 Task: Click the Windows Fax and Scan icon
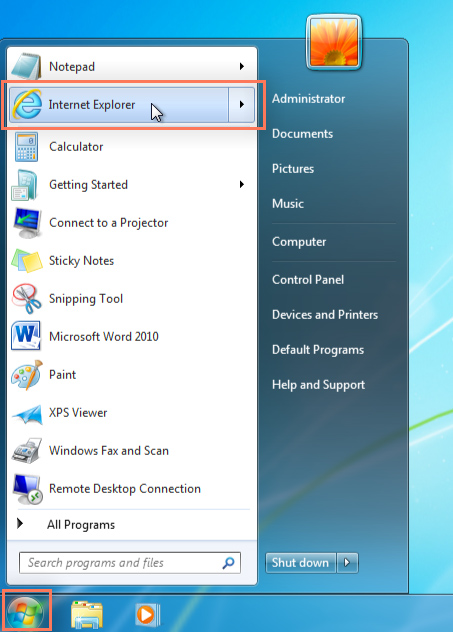(27, 450)
